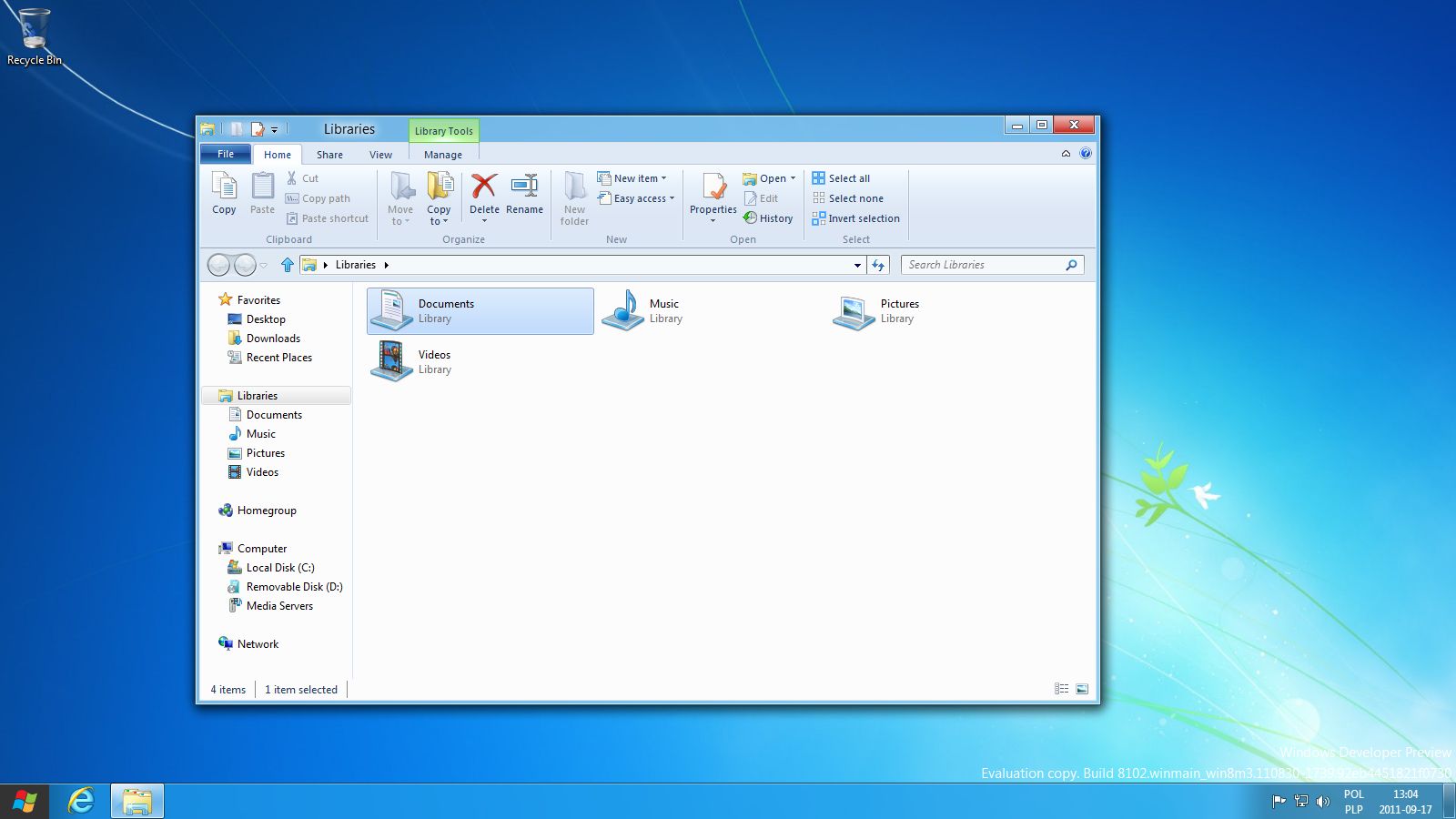Open the Help question mark icon
This screenshot has height=819, width=1456.
tap(1086, 154)
